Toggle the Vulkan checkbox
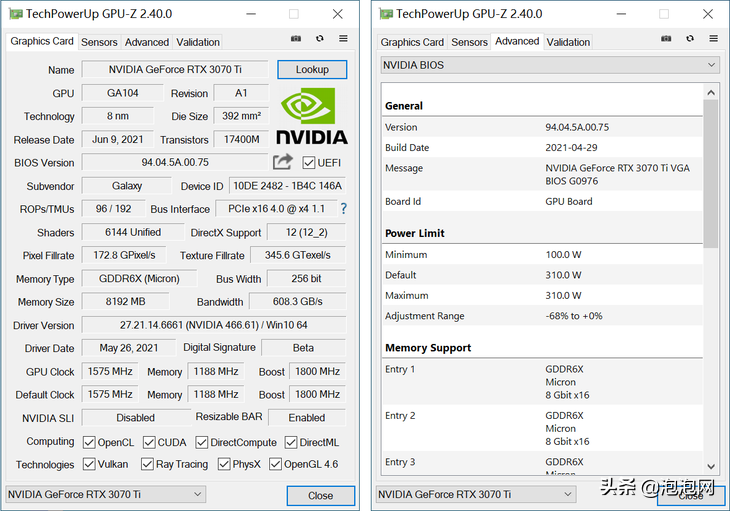The height and width of the screenshot is (511, 730). (89, 464)
